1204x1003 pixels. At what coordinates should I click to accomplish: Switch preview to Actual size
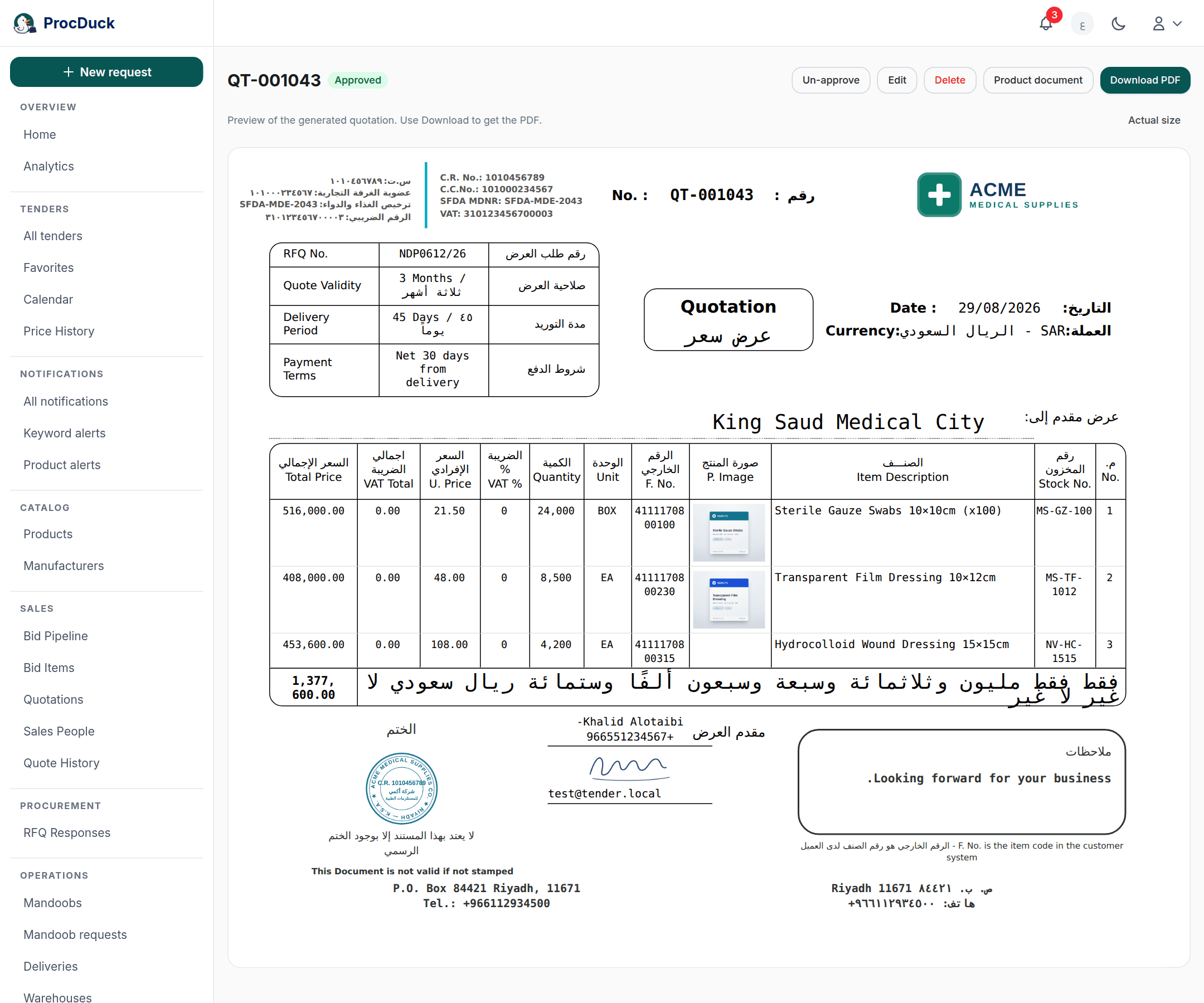(x=1153, y=120)
